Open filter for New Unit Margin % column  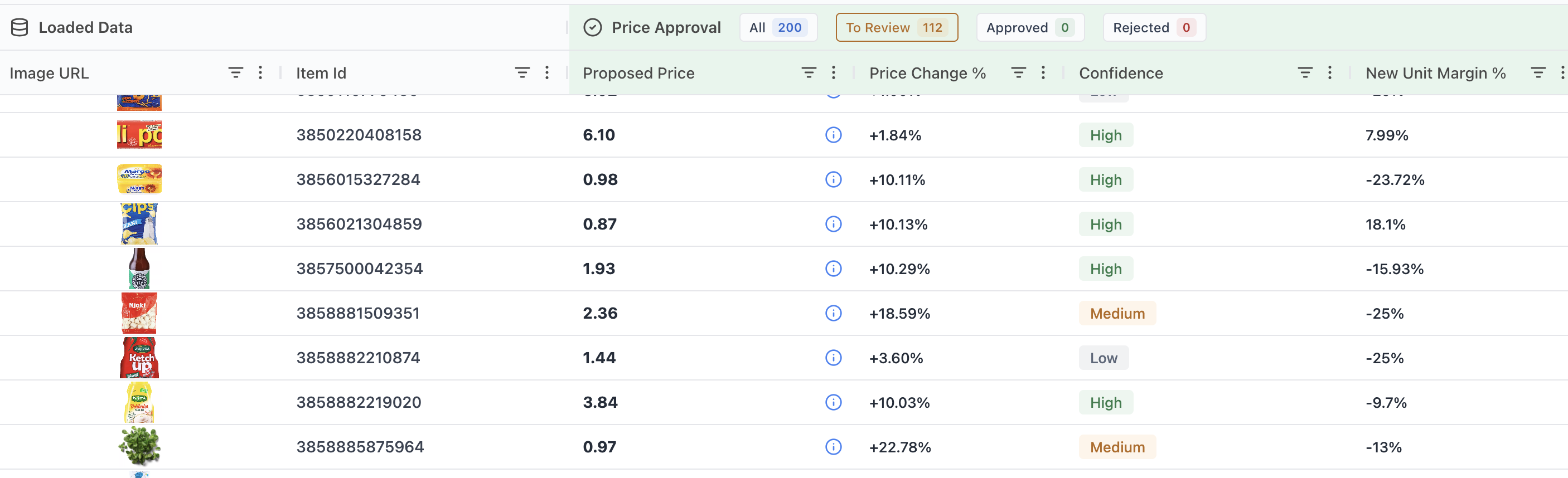1538,73
